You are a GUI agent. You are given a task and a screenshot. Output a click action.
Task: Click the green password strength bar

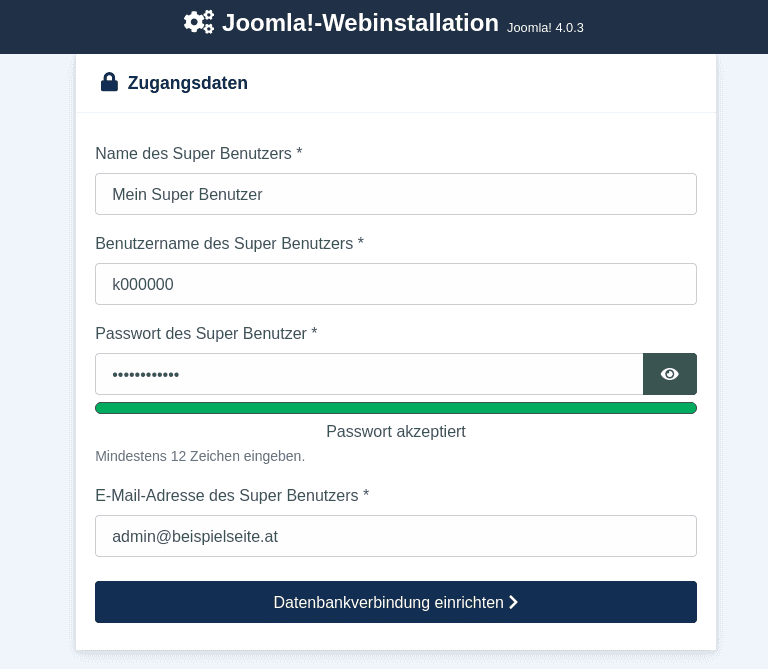pyautogui.click(x=395, y=408)
